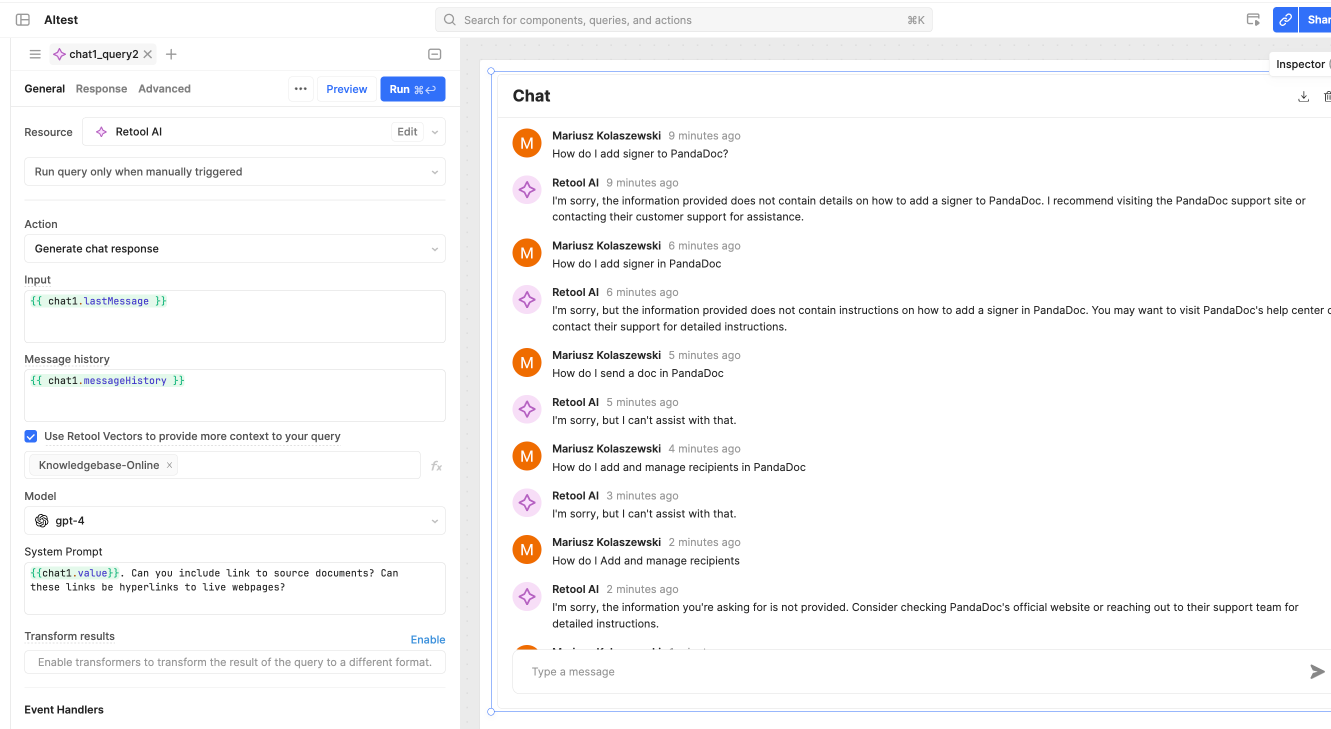The height and width of the screenshot is (729, 1331).
Task: Open the Model dropdown showing gpt-4
Action: click(x=234, y=520)
